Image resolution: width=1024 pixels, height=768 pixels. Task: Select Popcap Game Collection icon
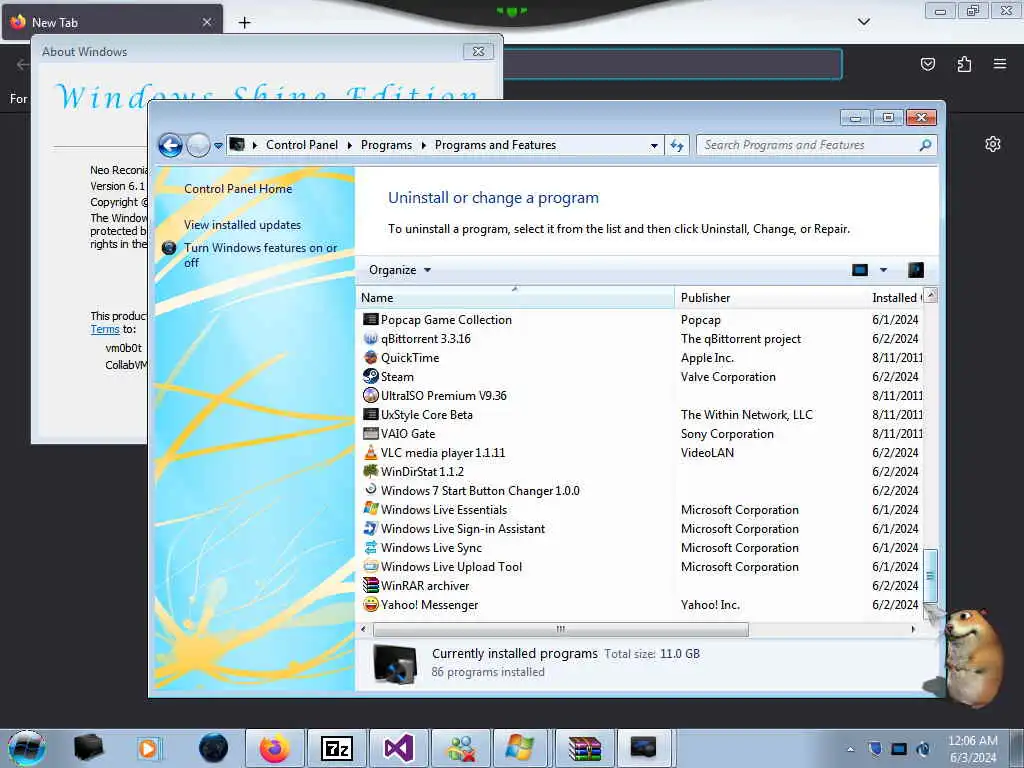tap(370, 319)
